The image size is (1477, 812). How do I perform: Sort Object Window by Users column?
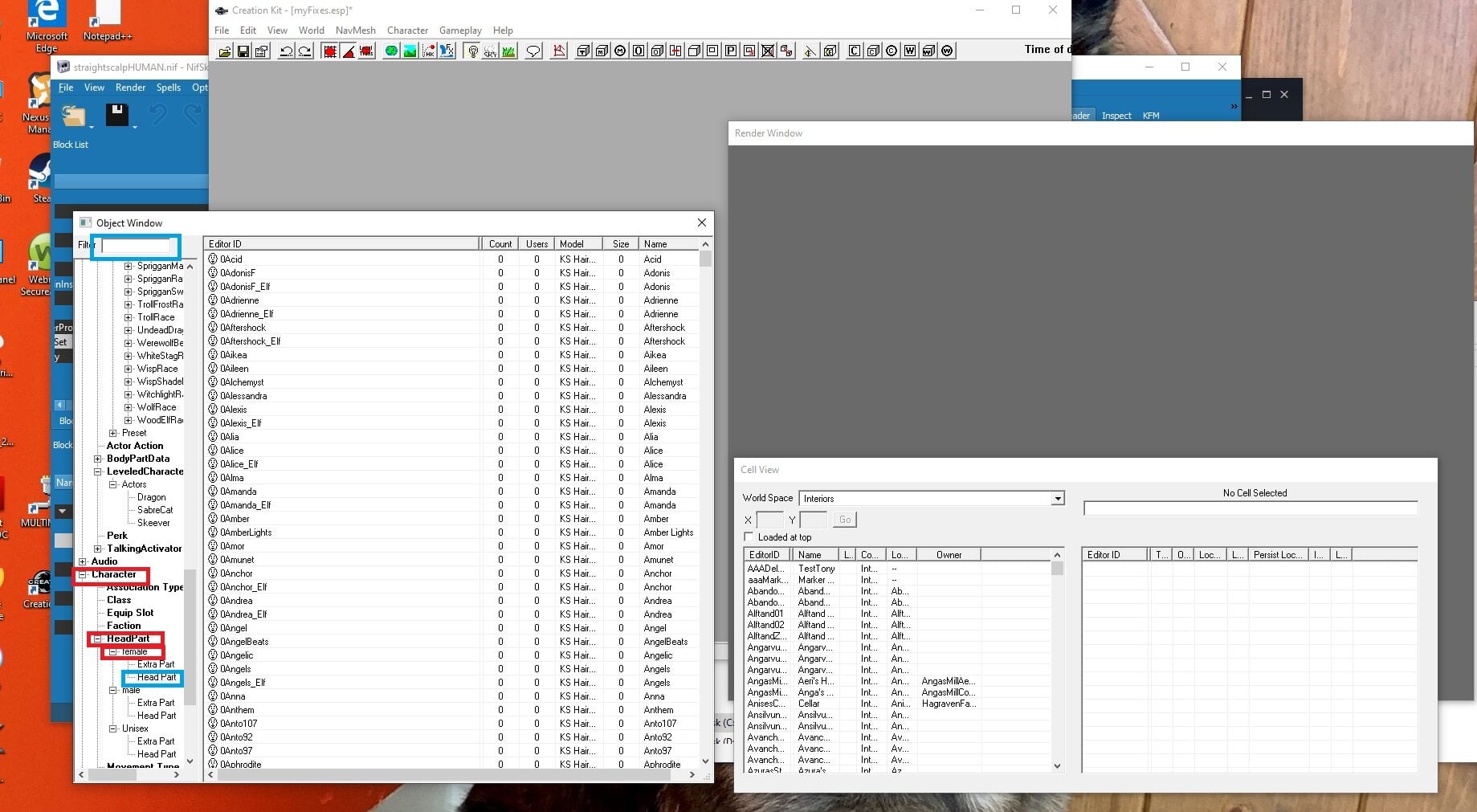537,243
